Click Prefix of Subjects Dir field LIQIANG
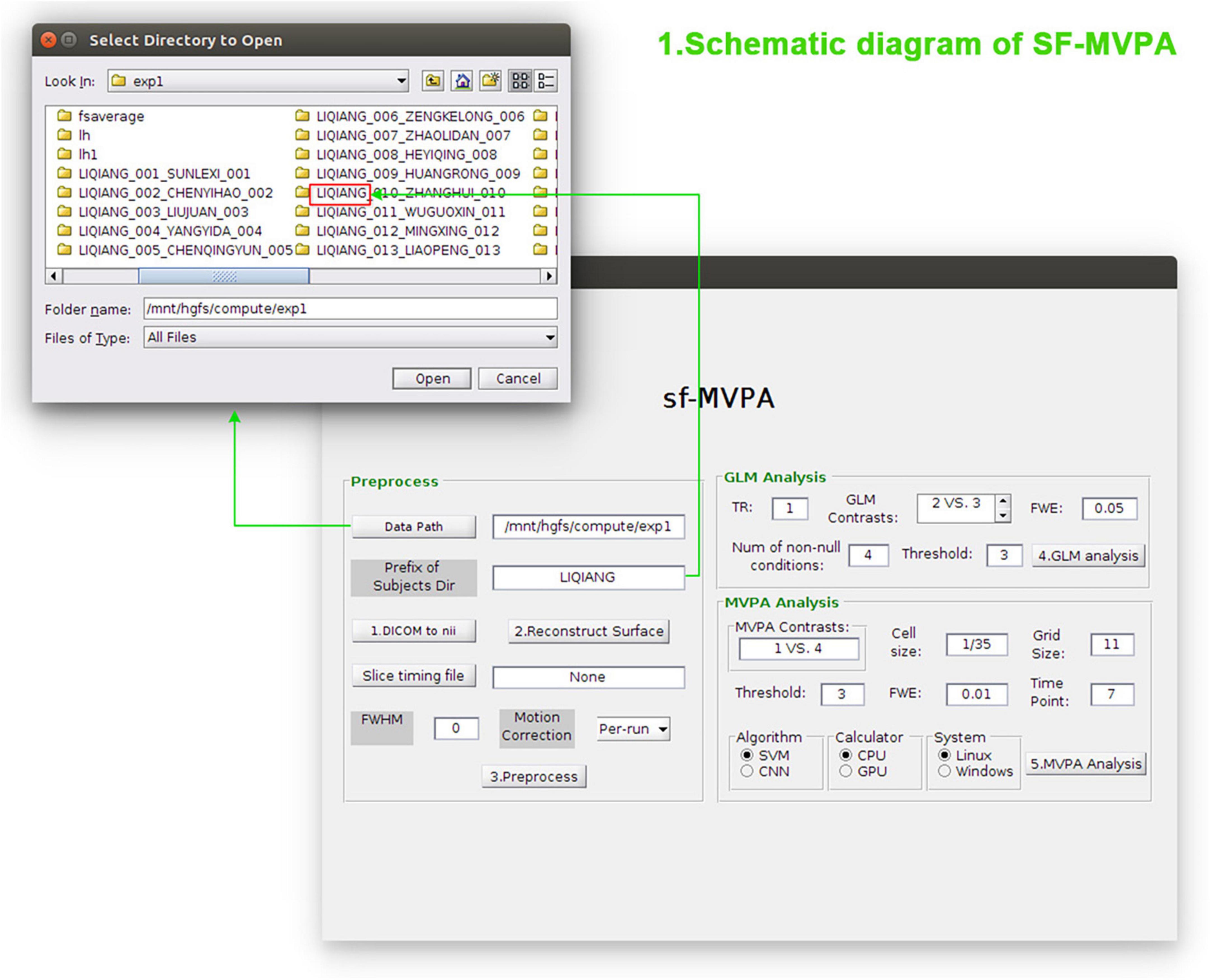This screenshot has height=980, width=1210. click(x=588, y=578)
